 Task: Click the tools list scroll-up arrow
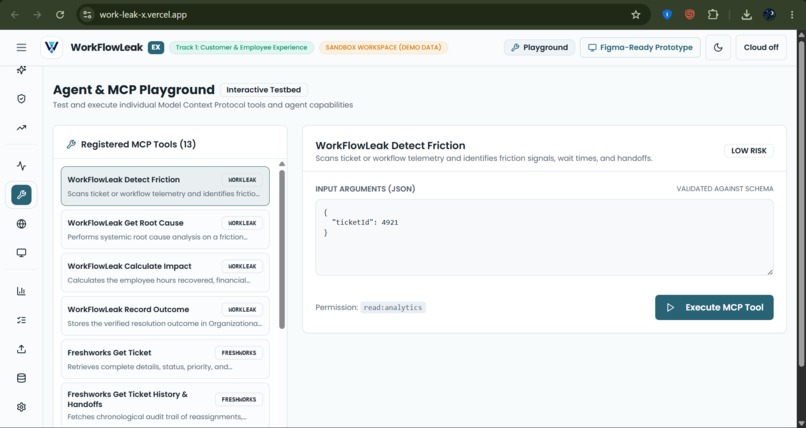tap(282, 164)
